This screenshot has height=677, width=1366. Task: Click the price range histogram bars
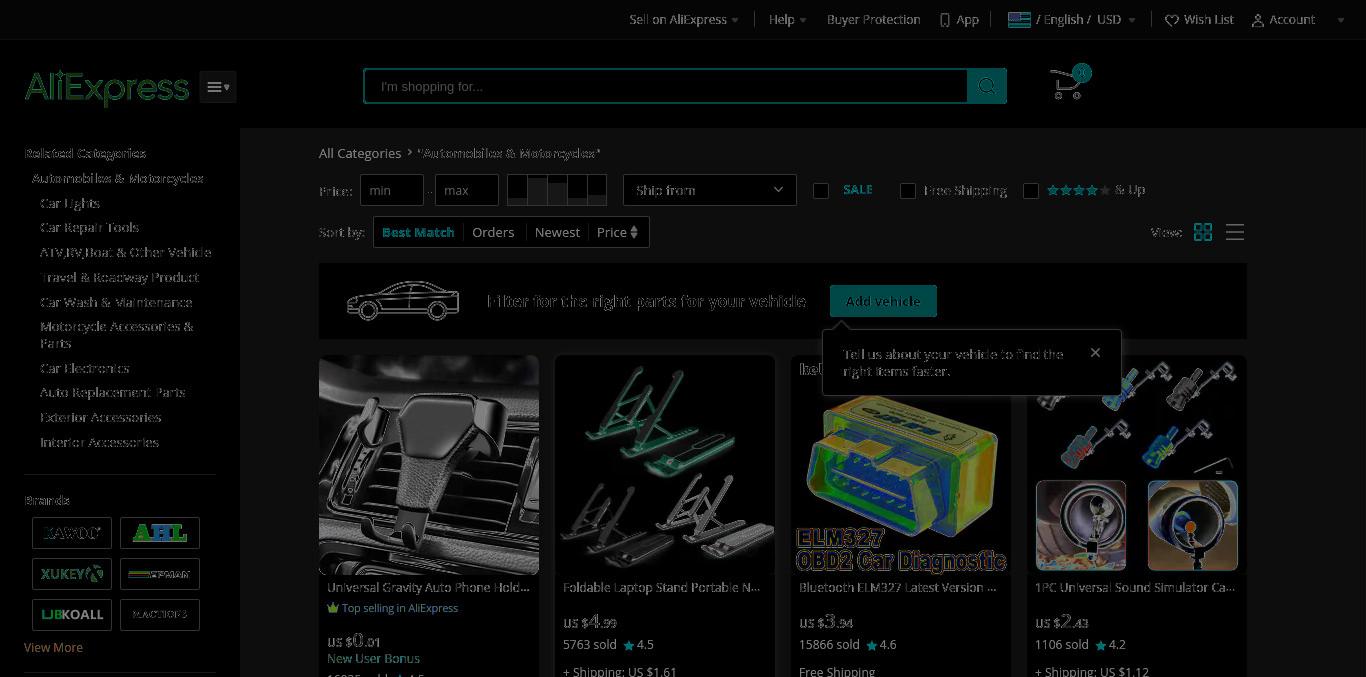(557, 190)
